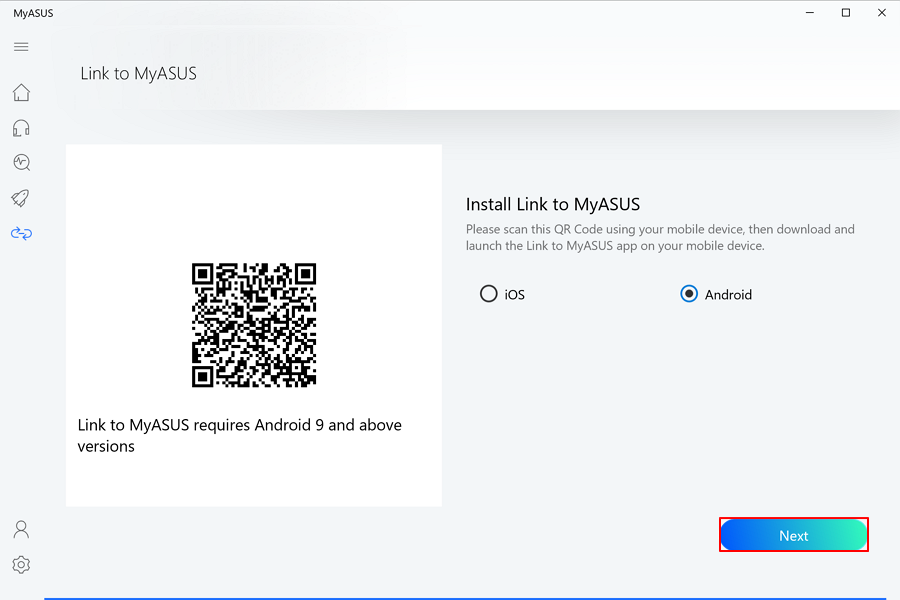Click the Install Link to MyASUS heading
Screen dimensions: 900x600
click(553, 204)
